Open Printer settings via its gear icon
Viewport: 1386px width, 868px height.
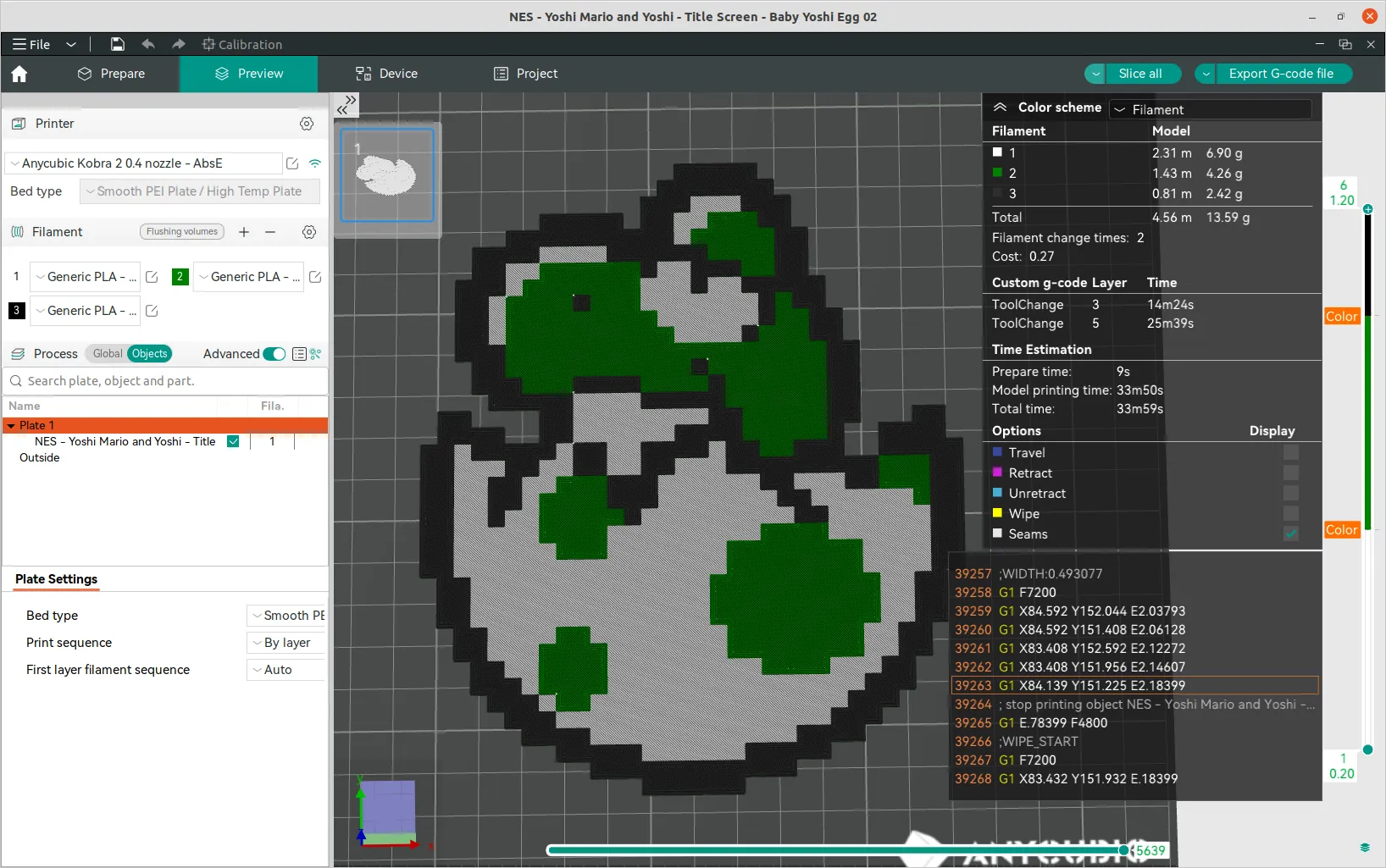(x=306, y=124)
